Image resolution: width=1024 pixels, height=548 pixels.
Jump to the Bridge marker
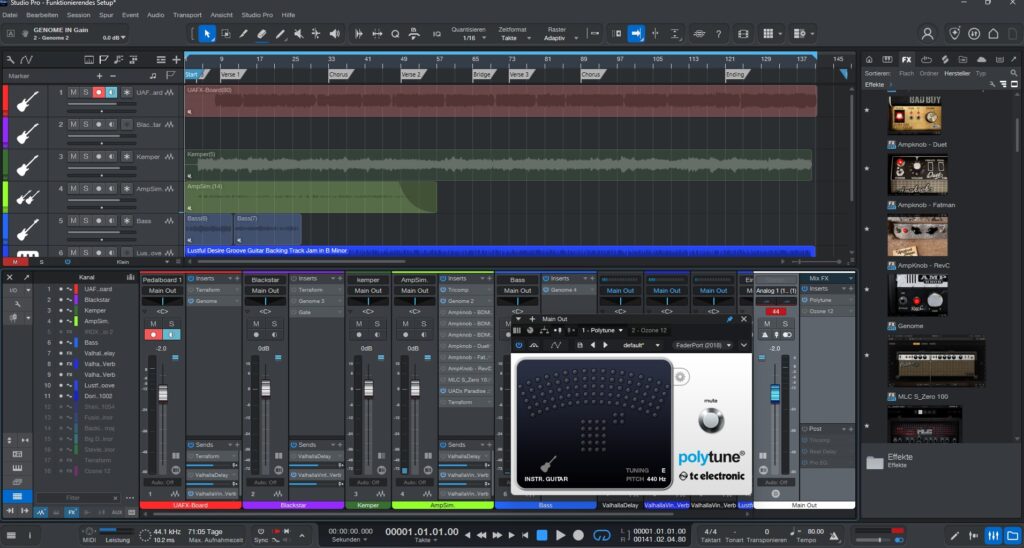click(x=482, y=74)
